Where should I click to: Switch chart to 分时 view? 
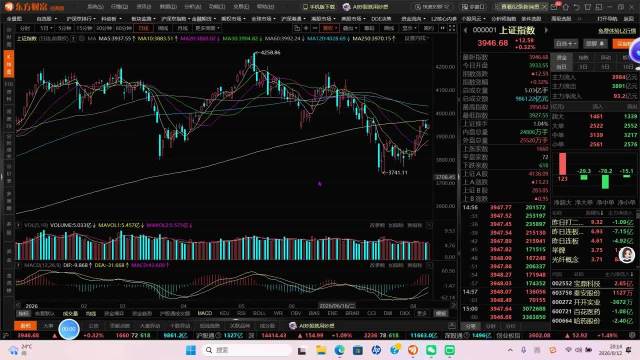(x=25, y=28)
